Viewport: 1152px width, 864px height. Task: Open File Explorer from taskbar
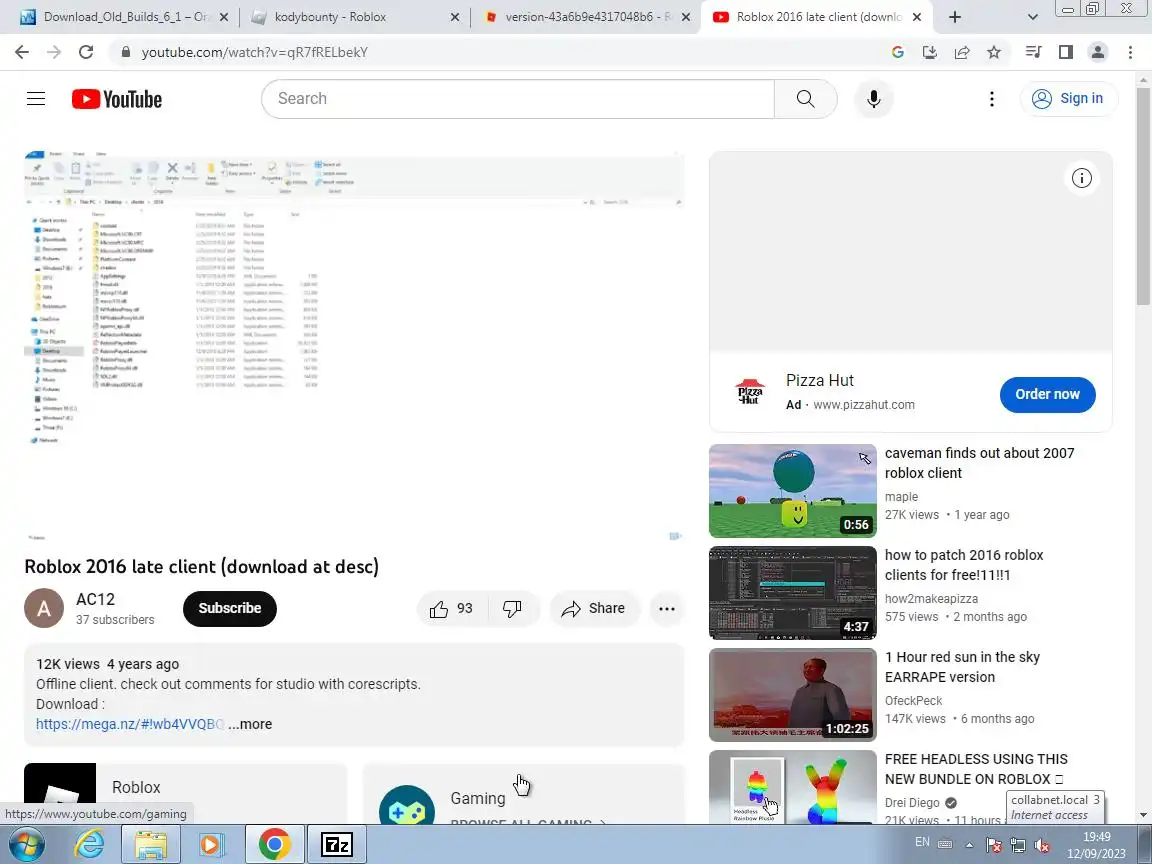(x=151, y=844)
